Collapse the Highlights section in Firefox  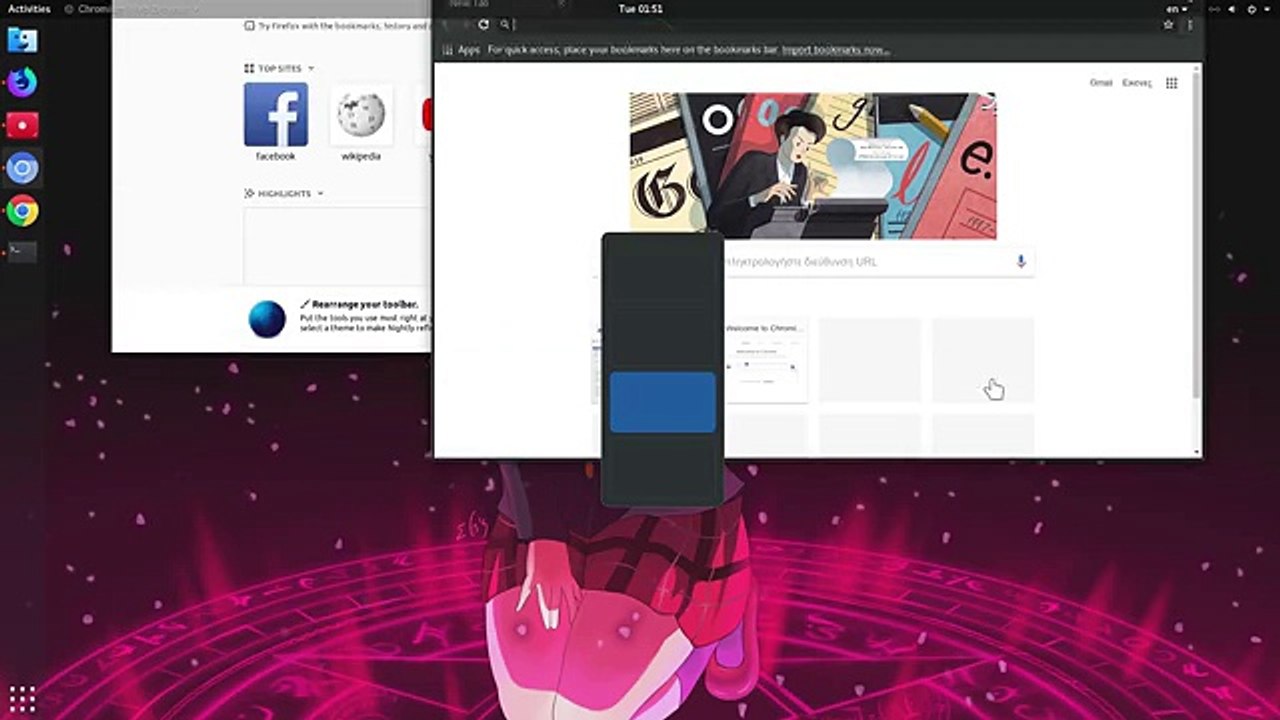tap(320, 193)
